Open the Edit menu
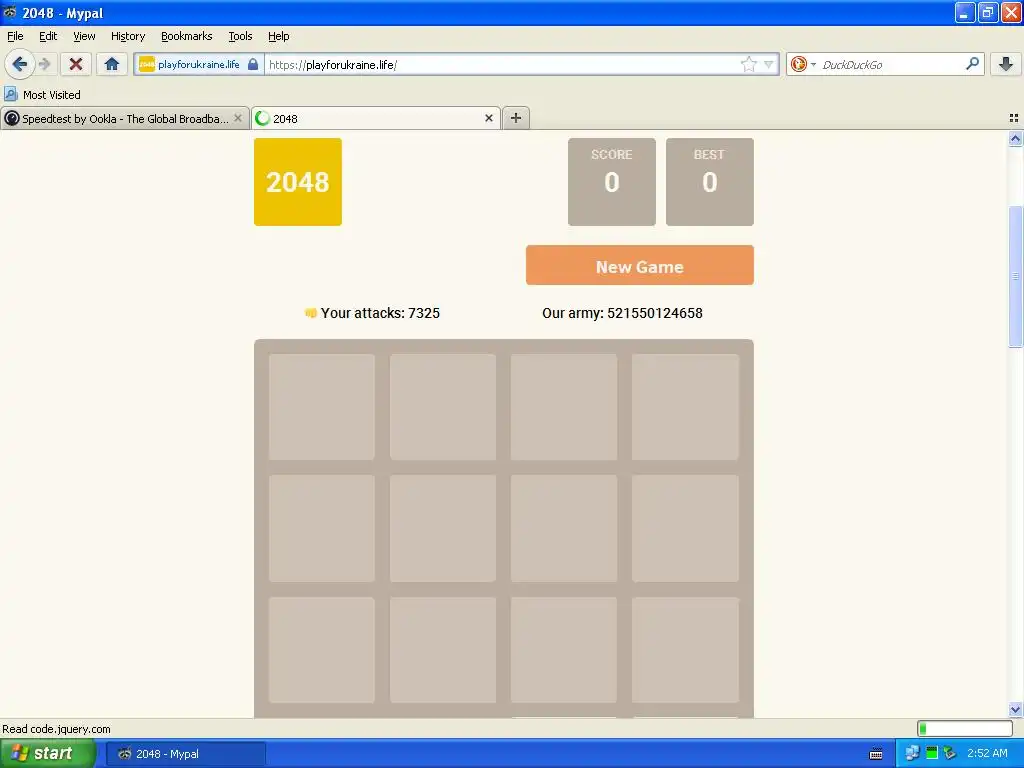The width and height of the screenshot is (1024, 768). (x=48, y=36)
